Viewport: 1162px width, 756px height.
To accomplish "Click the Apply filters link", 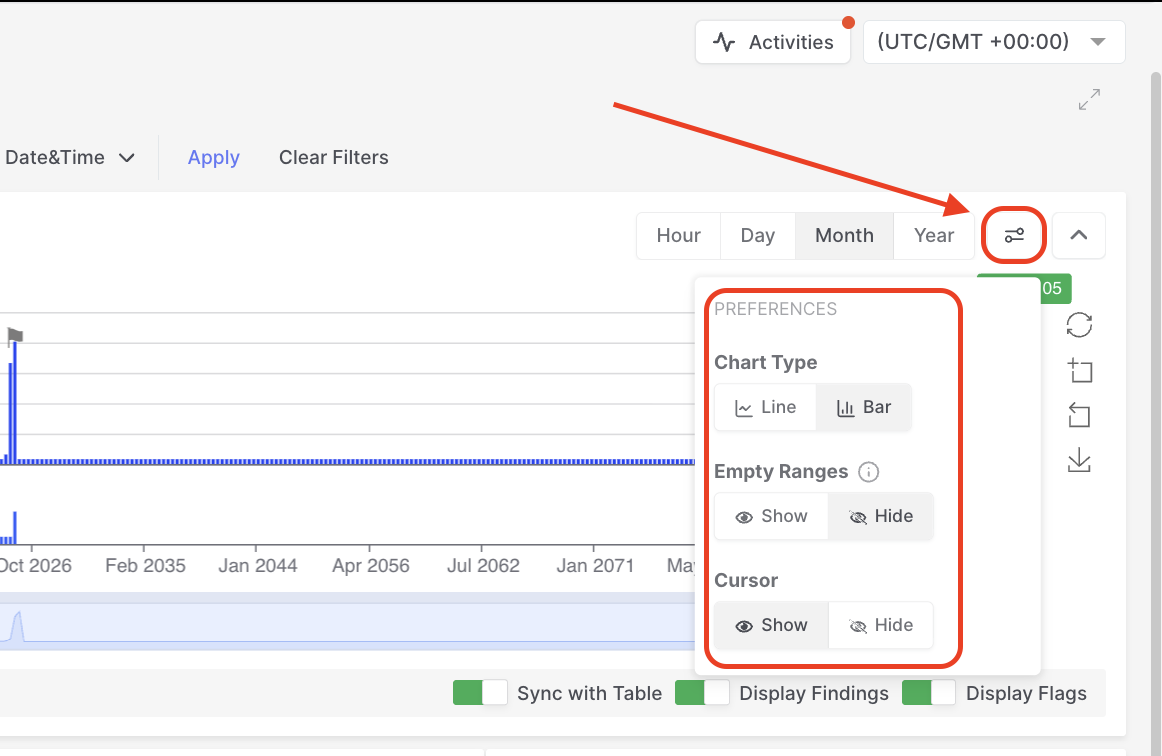I will pos(214,158).
